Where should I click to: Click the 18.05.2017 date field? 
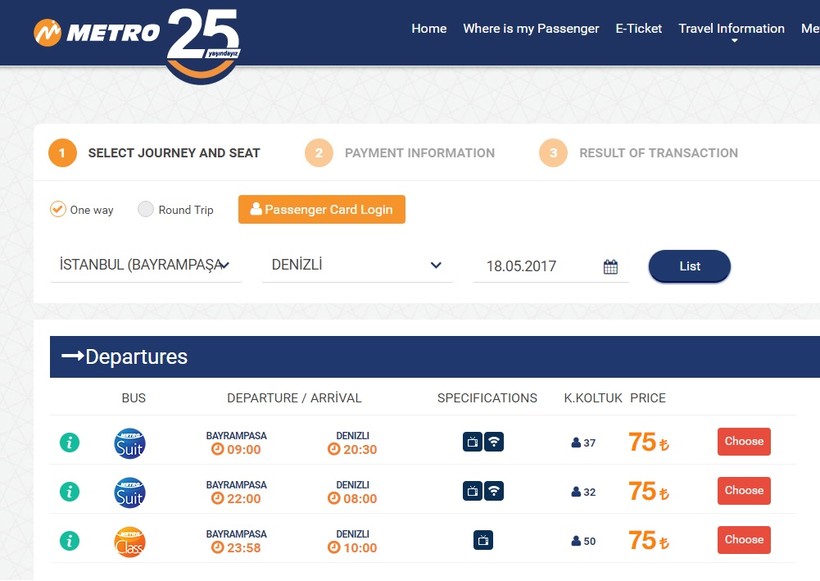pyautogui.click(x=551, y=266)
